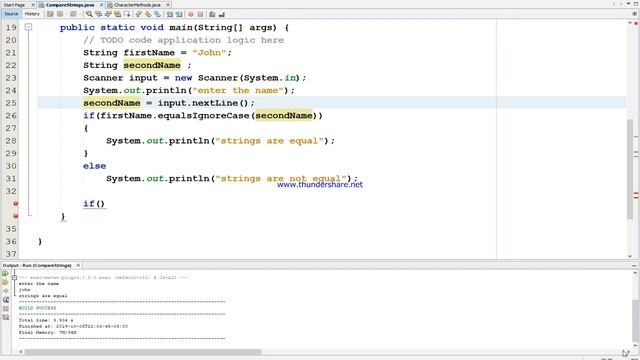Click "strings are not equal" string
The image size is (640, 360).
point(281,178)
